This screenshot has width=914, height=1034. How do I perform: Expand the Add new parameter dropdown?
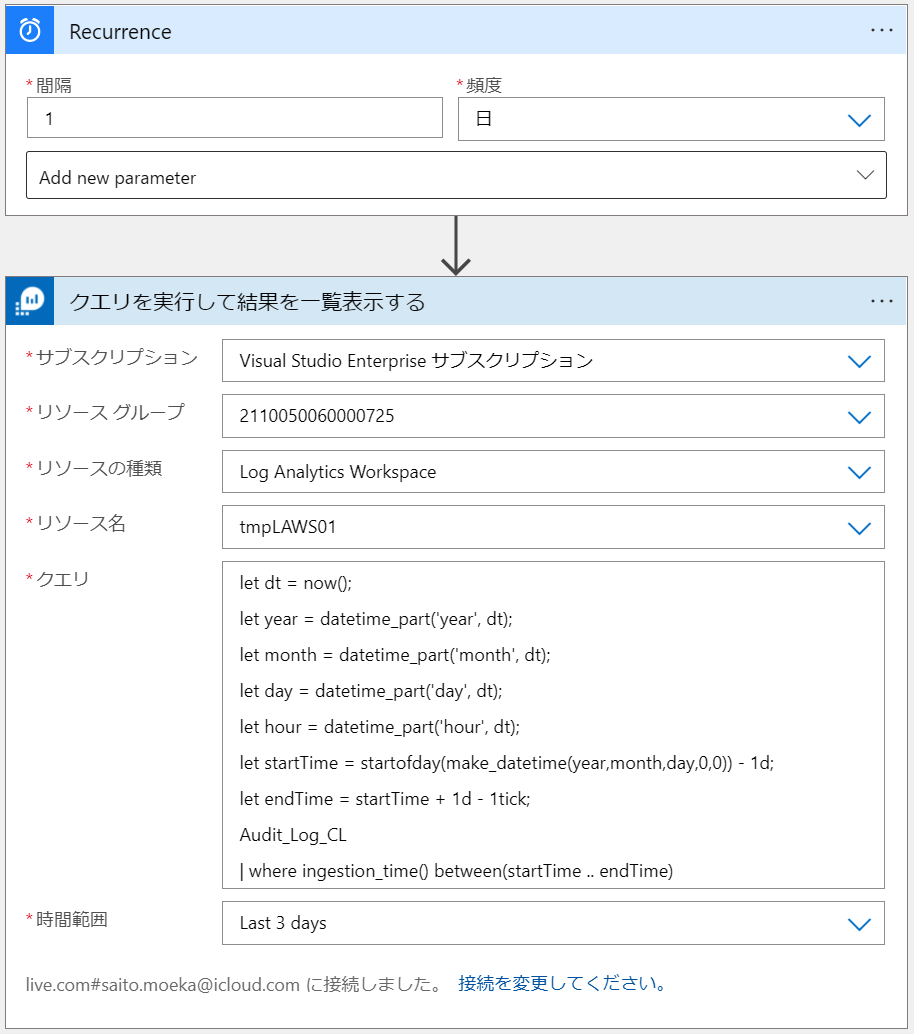click(x=456, y=175)
